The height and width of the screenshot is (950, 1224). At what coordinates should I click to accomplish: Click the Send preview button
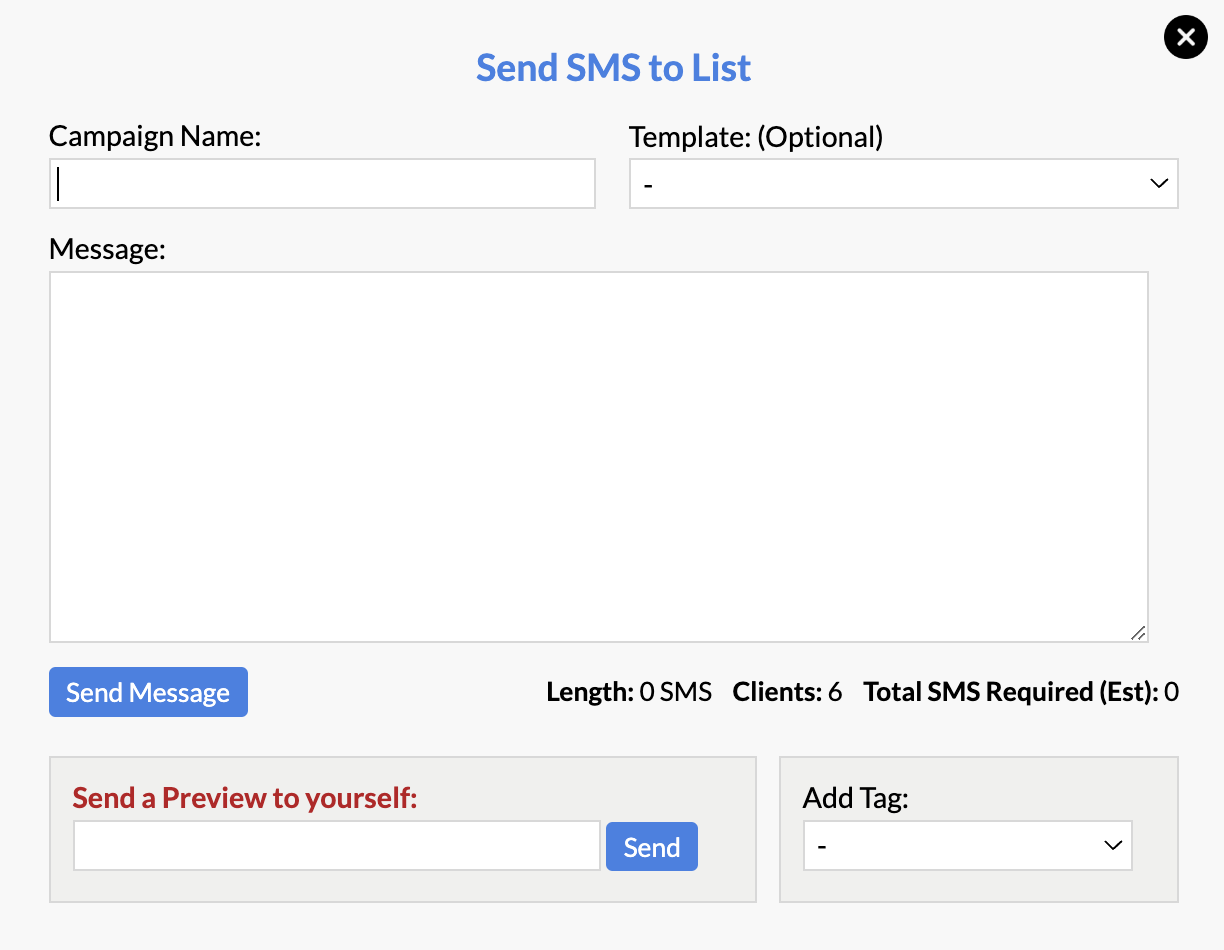[652, 847]
